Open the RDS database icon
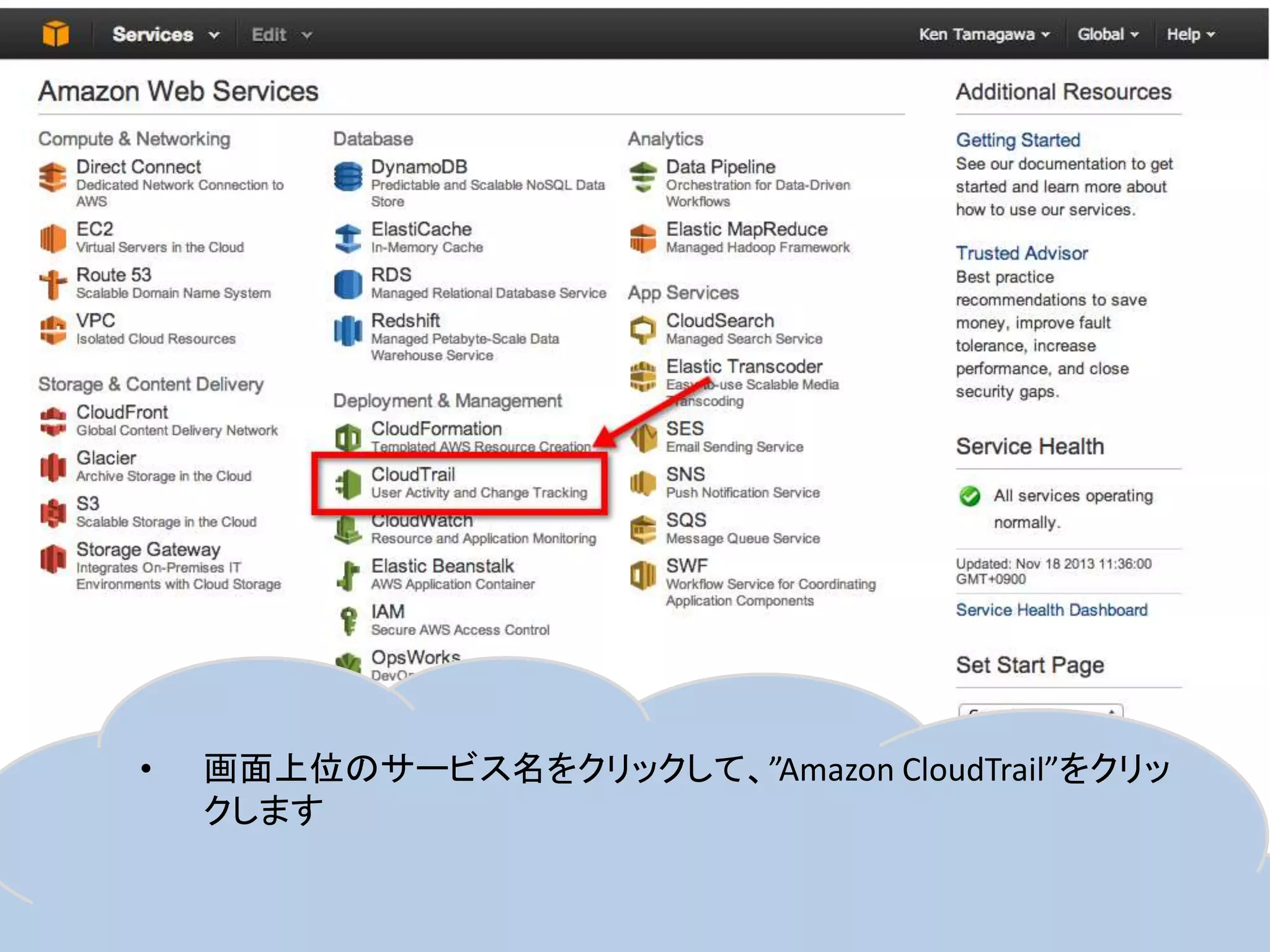 click(x=348, y=284)
